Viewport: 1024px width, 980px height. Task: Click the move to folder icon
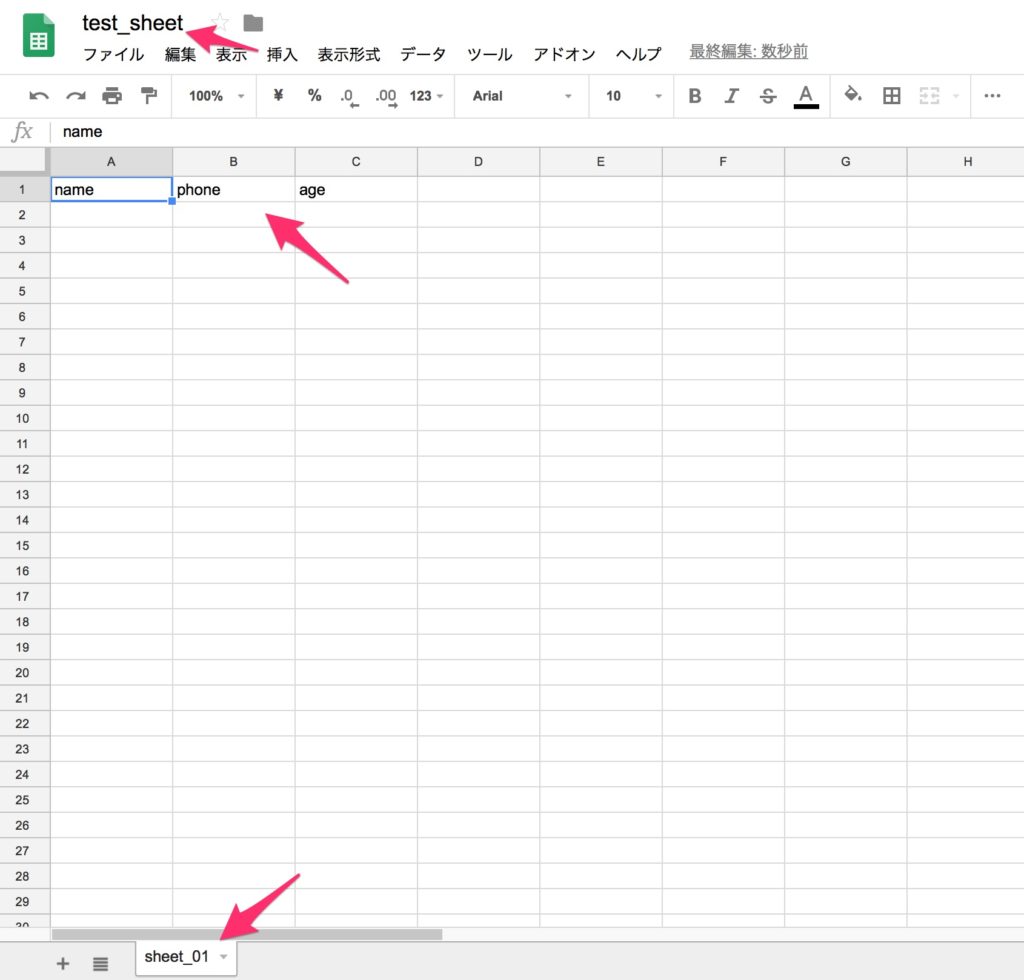click(253, 23)
